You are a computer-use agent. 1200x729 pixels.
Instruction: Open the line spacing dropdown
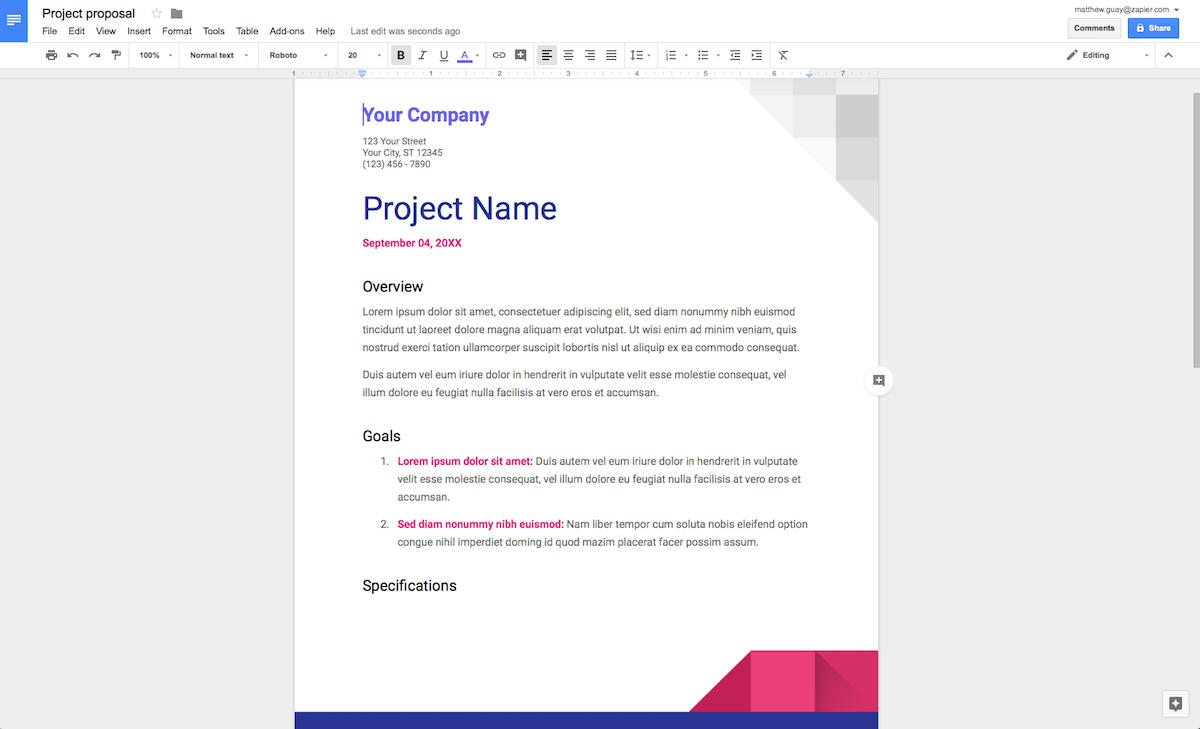pos(641,55)
